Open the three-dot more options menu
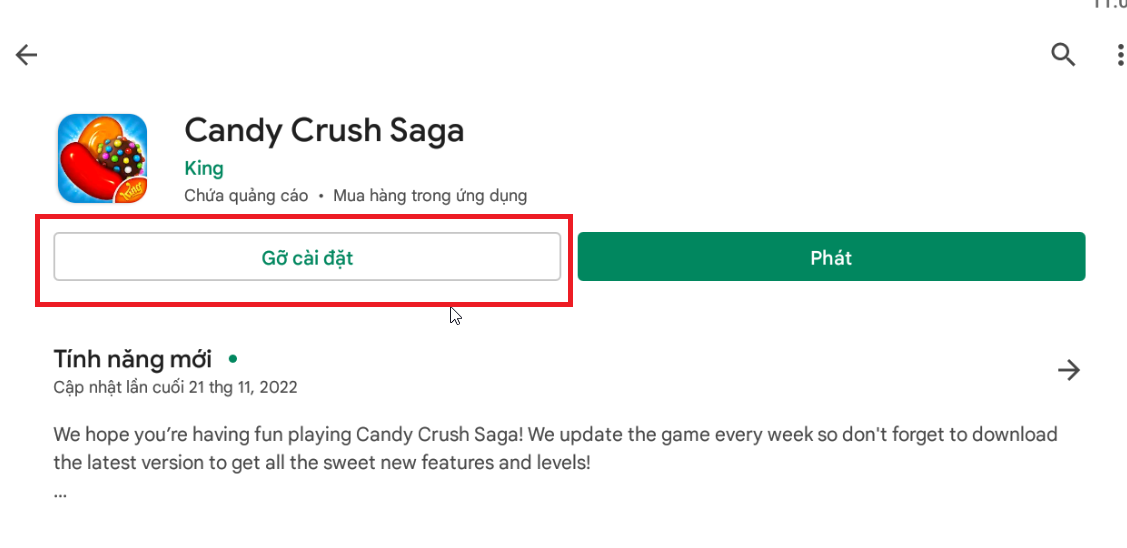The width and height of the screenshot is (1127, 548). coord(1120,55)
